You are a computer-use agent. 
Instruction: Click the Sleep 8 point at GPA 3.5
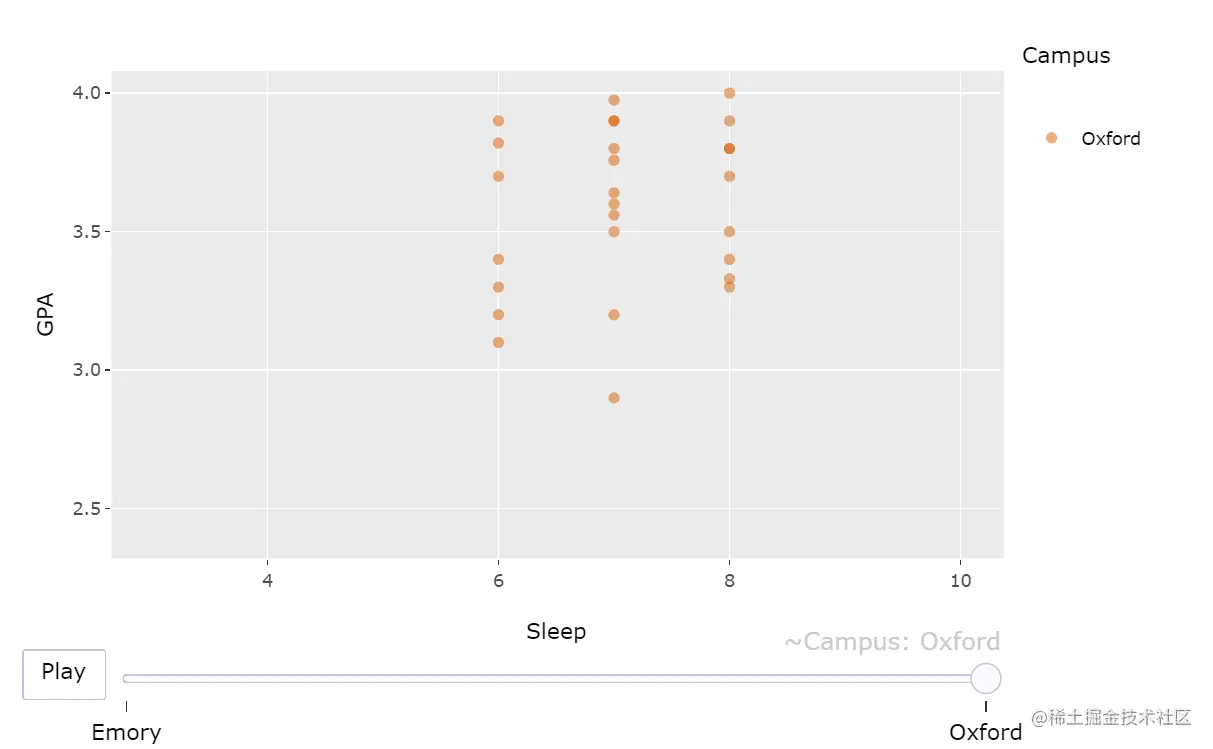coord(729,232)
